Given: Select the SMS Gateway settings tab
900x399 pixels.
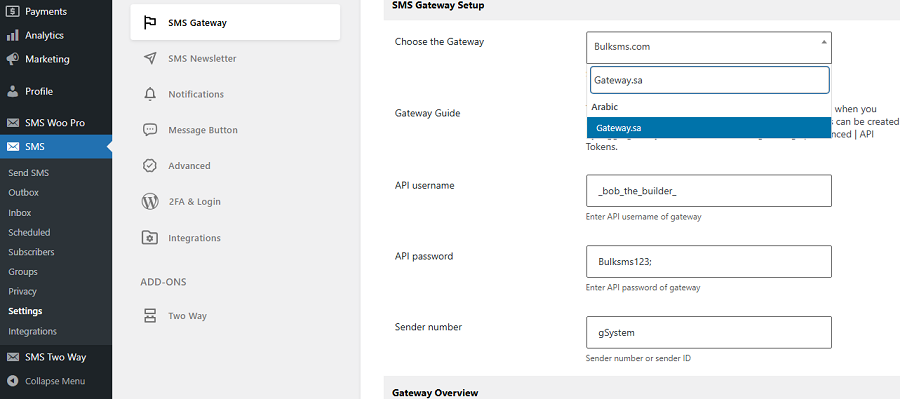Looking at the screenshot, I should pos(235,23).
